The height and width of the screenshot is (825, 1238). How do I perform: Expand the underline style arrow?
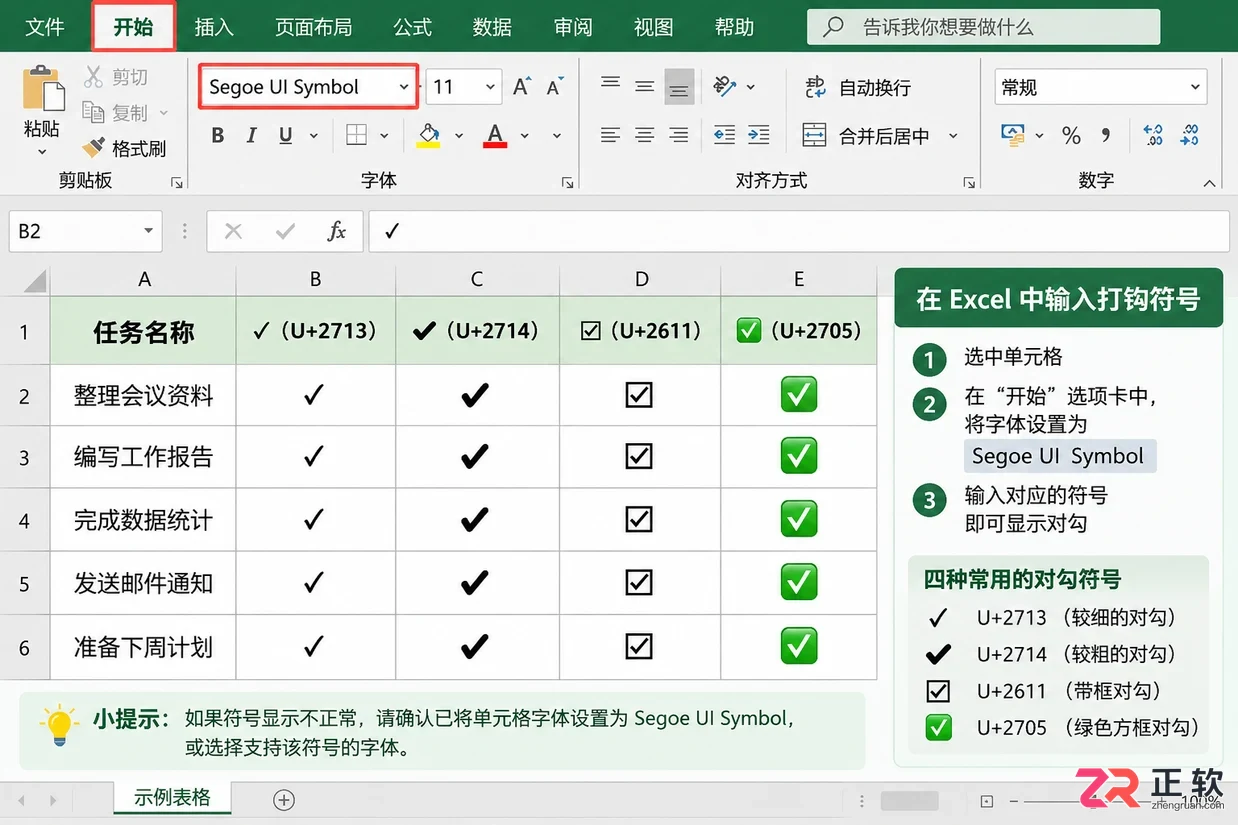(x=314, y=136)
